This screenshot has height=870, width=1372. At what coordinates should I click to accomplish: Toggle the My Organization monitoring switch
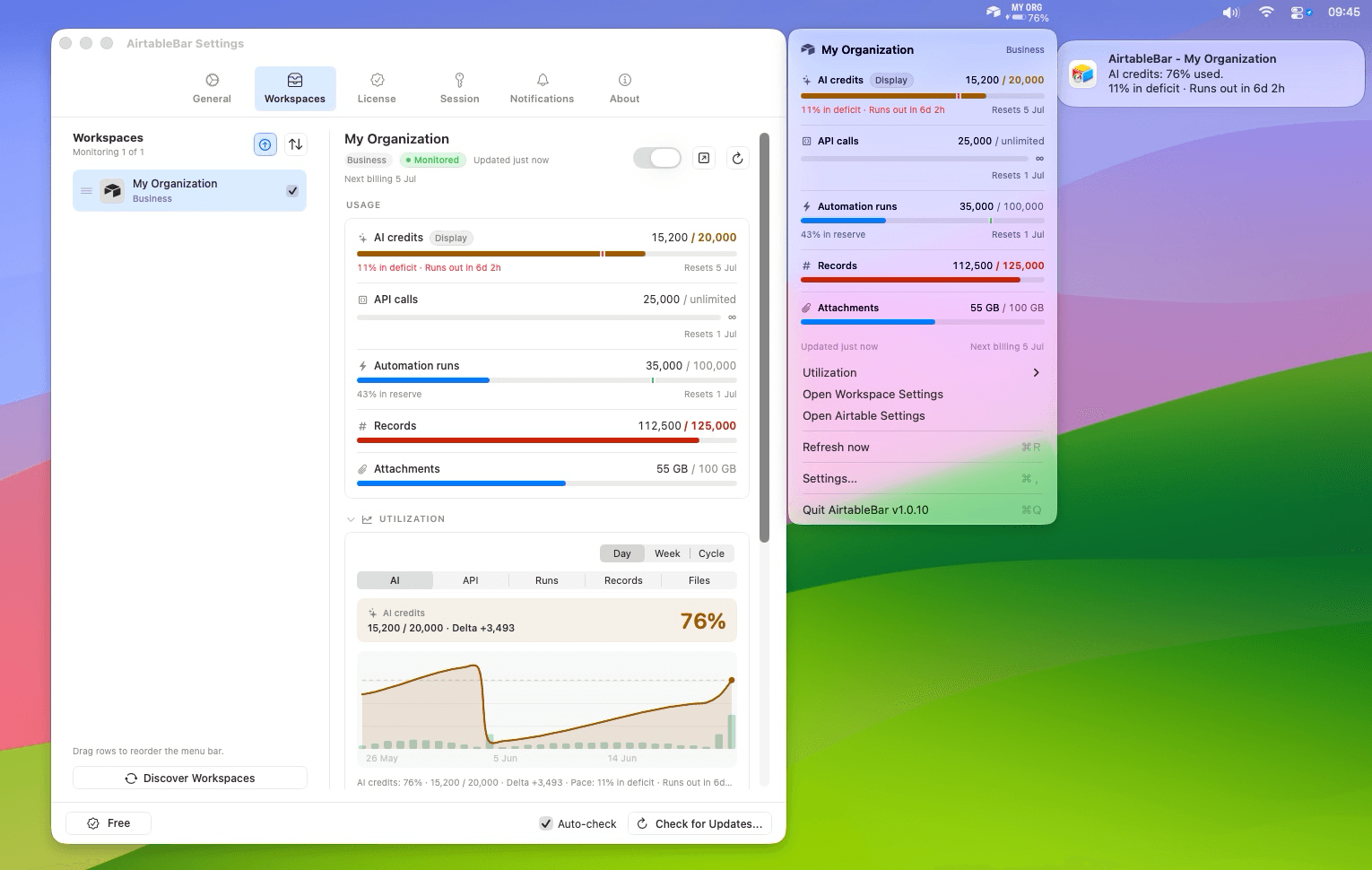[657, 159]
